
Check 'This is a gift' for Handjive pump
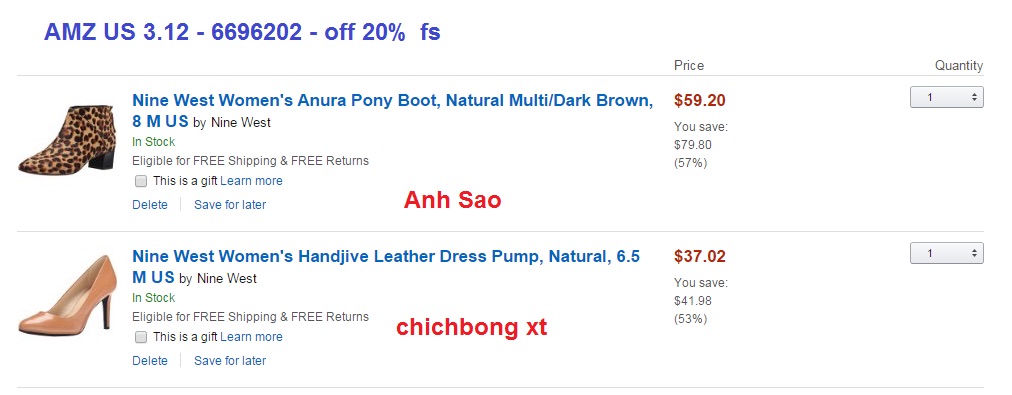[x=141, y=337]
